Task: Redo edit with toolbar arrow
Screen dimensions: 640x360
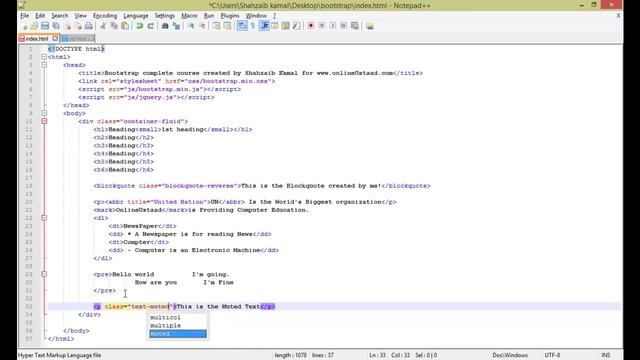Action: click(x=151, y=26)
